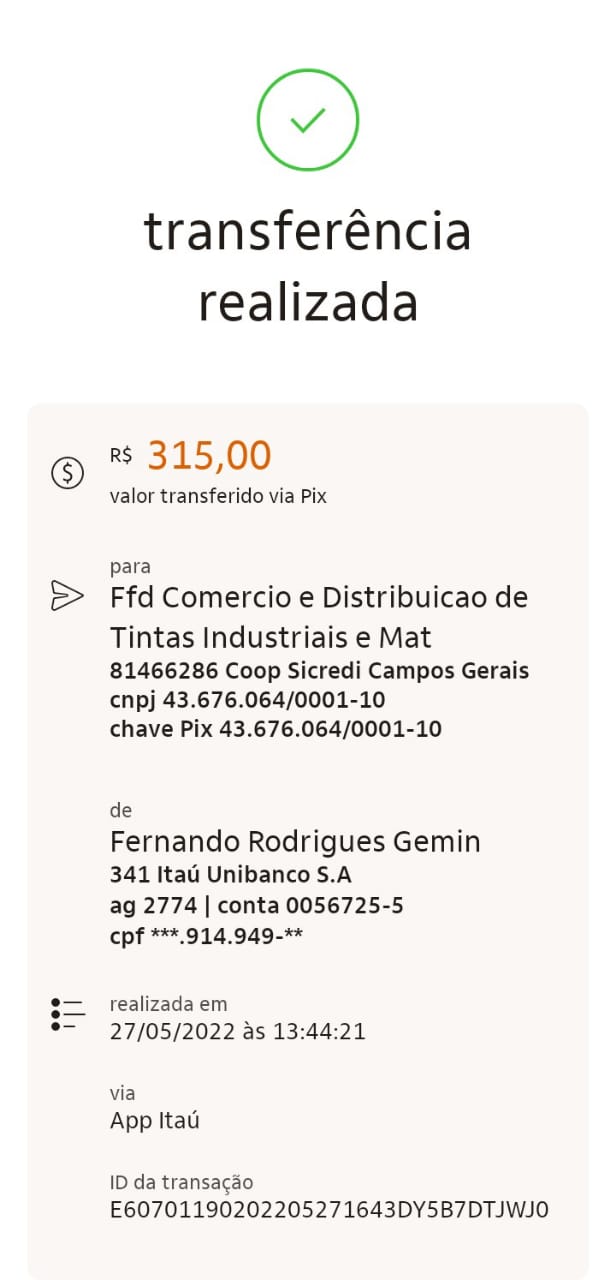616x1280 pixels.
Task: Click the "transferência realizada" heading
Action: [307, 267]
